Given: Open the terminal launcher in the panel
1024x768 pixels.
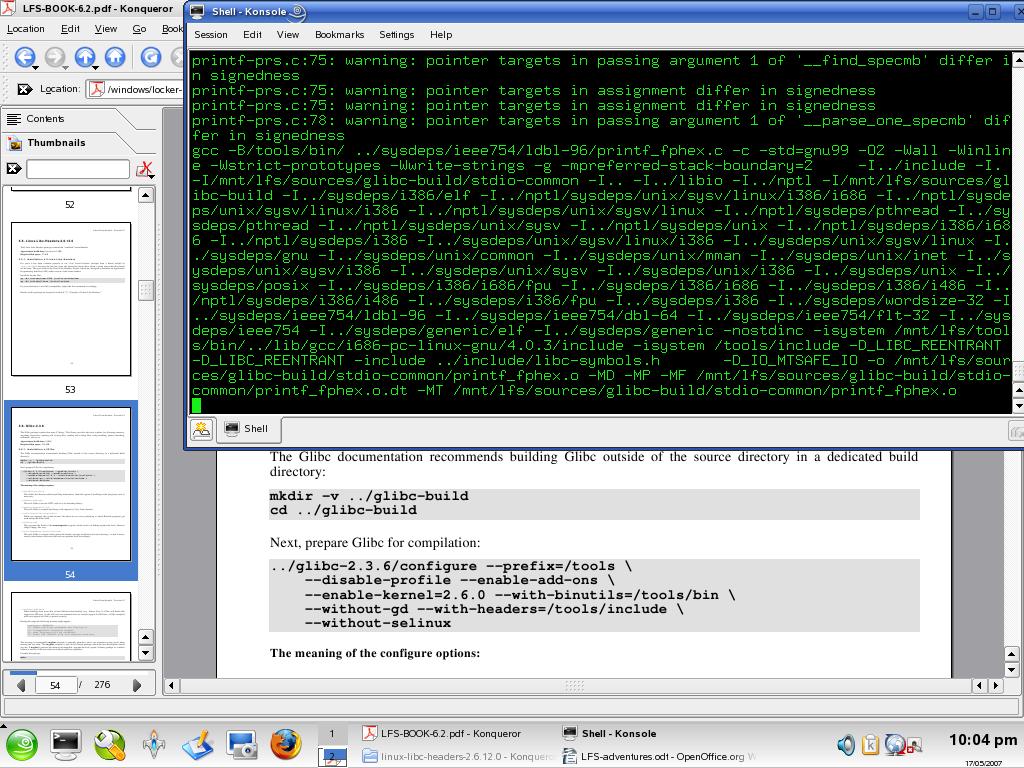Looking at the screenshot, I should [66, 743].
